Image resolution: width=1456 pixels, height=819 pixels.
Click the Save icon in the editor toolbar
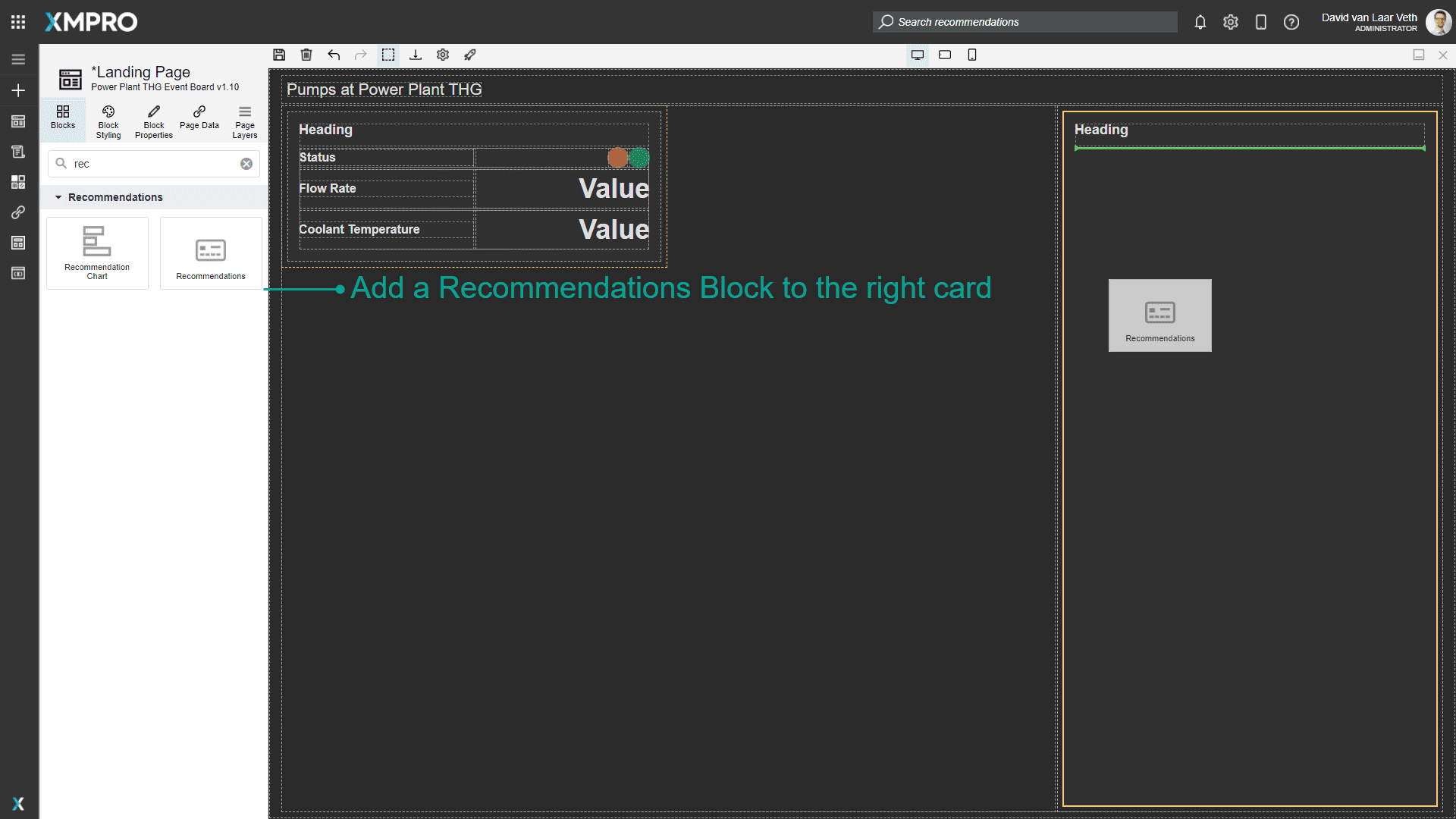[279, 55]
